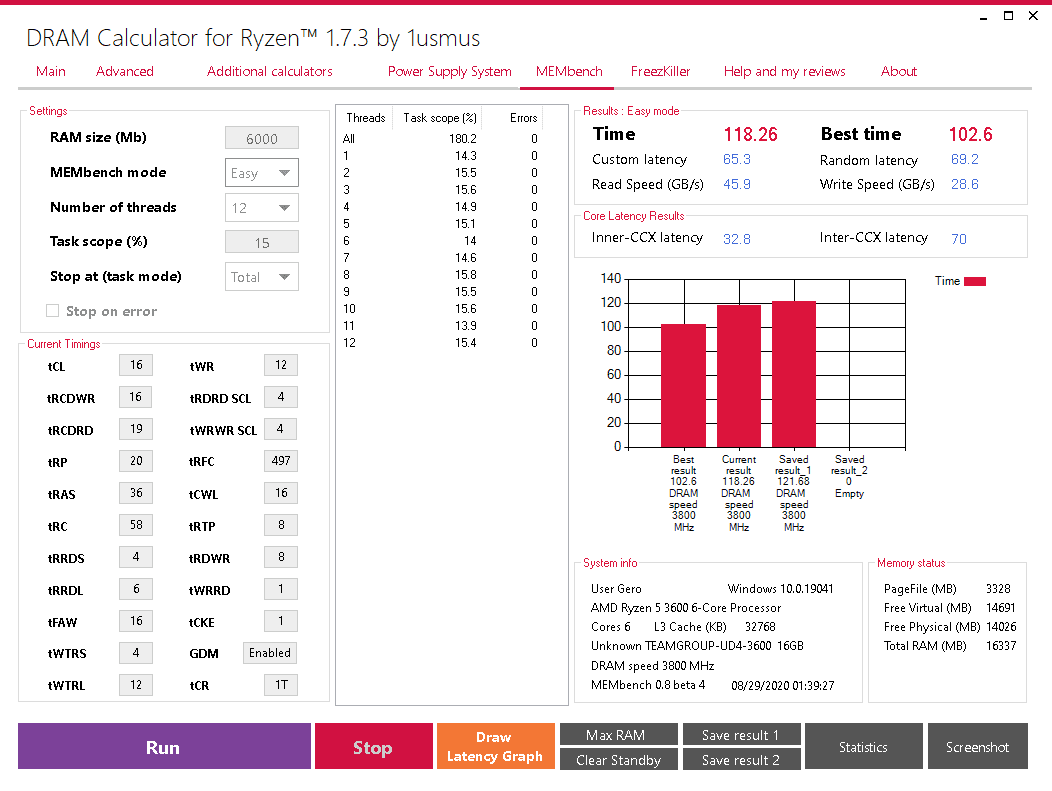The width and height of the screenshot is (1052, 791).
Task: Click the Threads column header
Action: click(366, 118)
